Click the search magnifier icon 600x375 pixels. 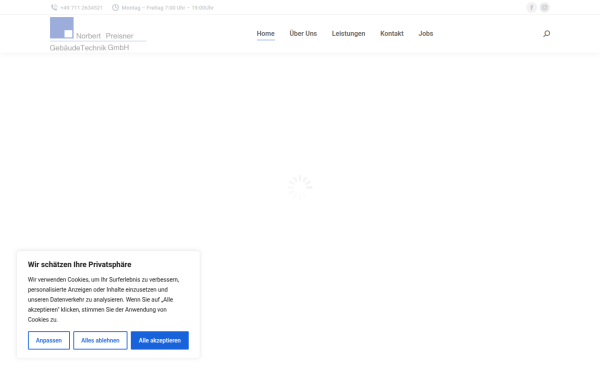(546, 34)
